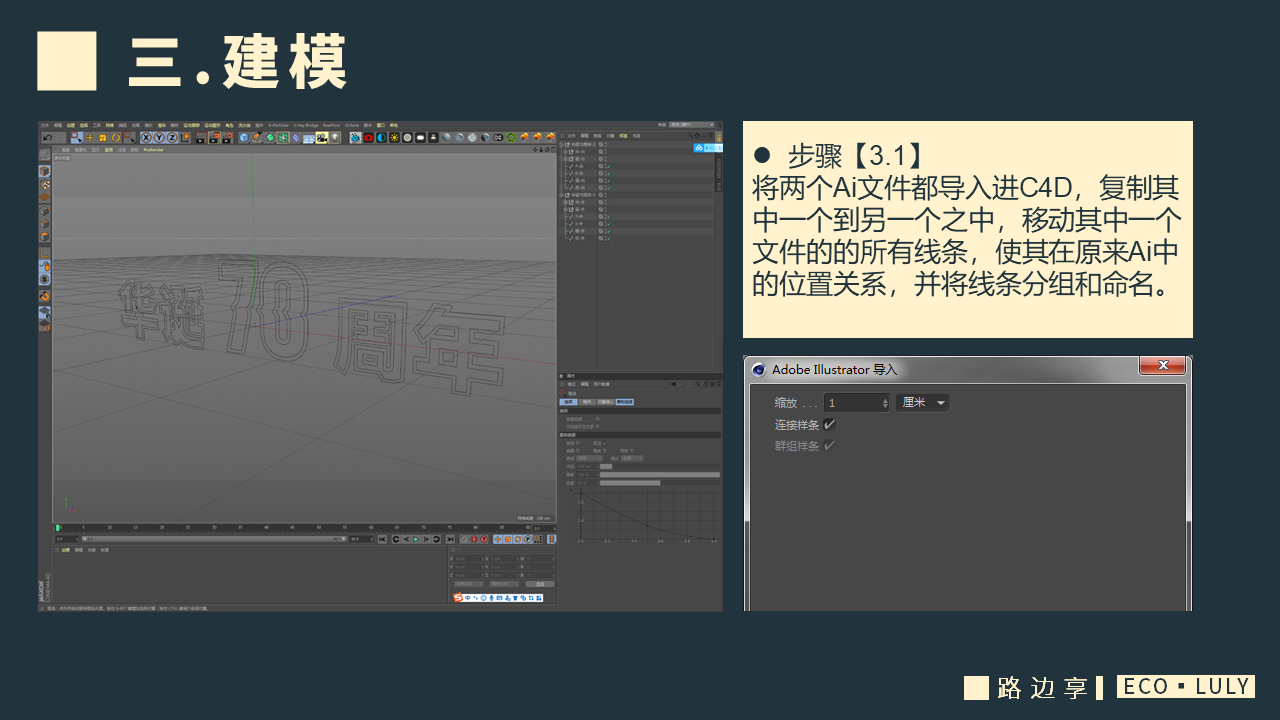Close the Adobe Illustrator 导入 dialog
The height and width of the screenshot is (720, 1280).
pyautogui.click(x=1162, y=367)
